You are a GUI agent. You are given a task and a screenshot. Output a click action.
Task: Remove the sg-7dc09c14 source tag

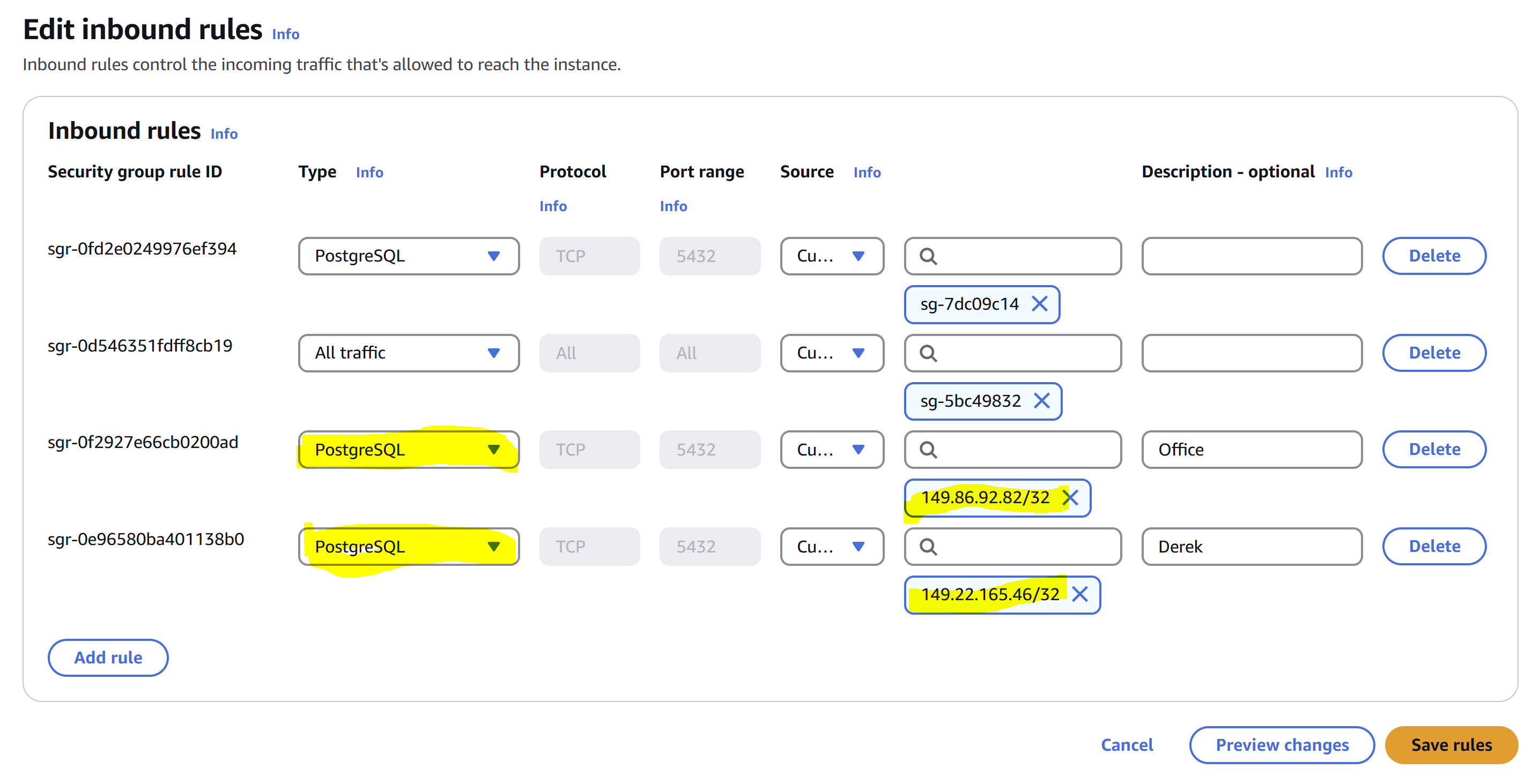tap(1040, 304)
